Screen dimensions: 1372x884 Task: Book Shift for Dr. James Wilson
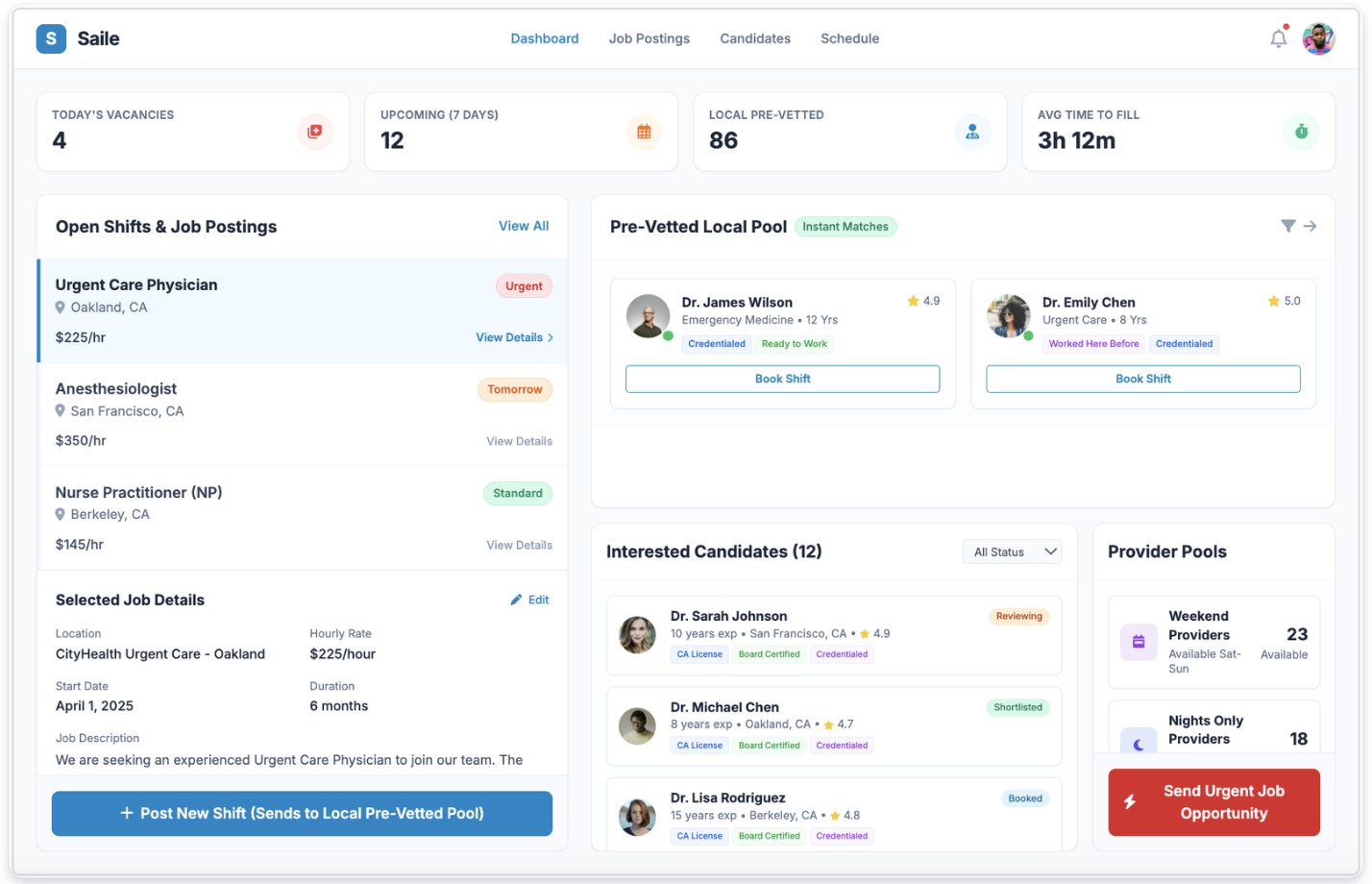tap(782, 379)
